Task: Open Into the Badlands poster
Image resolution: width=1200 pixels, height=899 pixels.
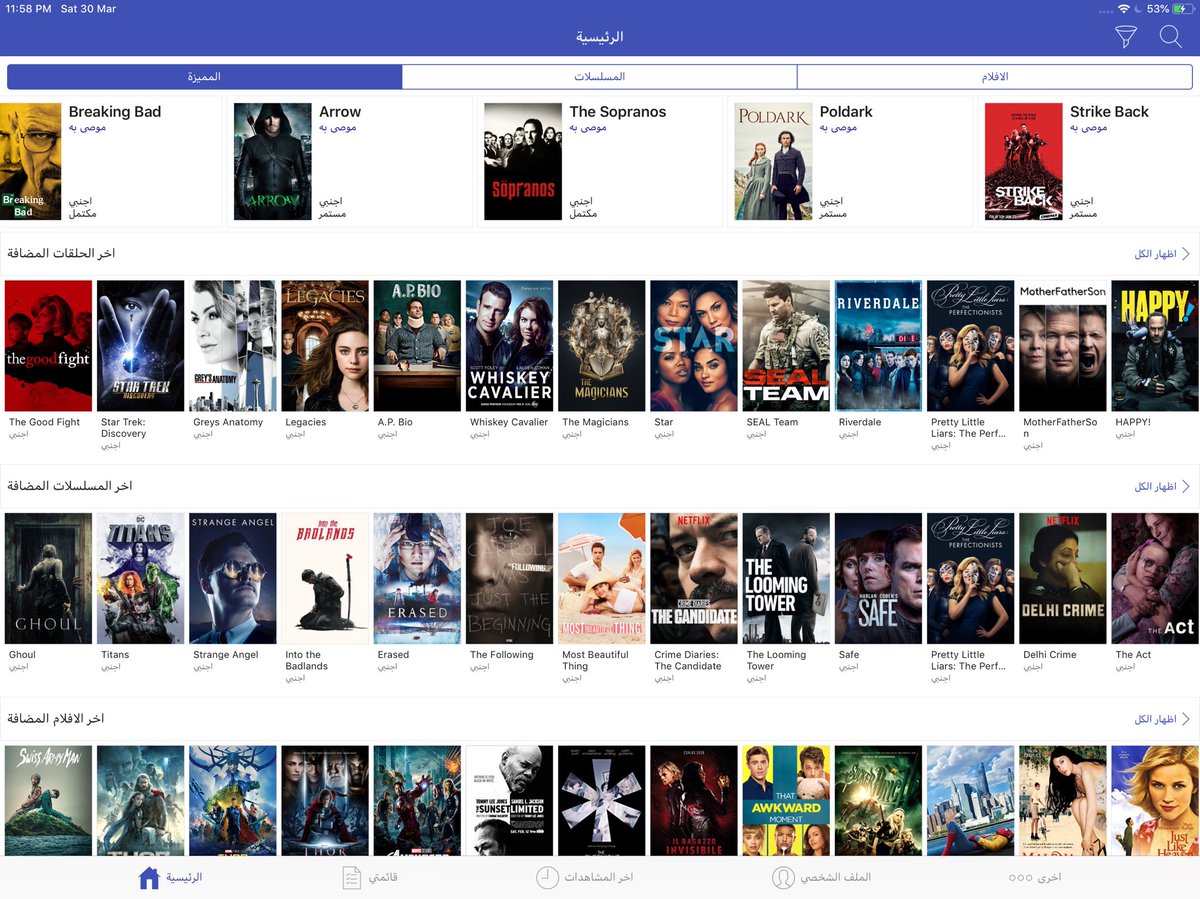Action: click(x=325, y=579)
